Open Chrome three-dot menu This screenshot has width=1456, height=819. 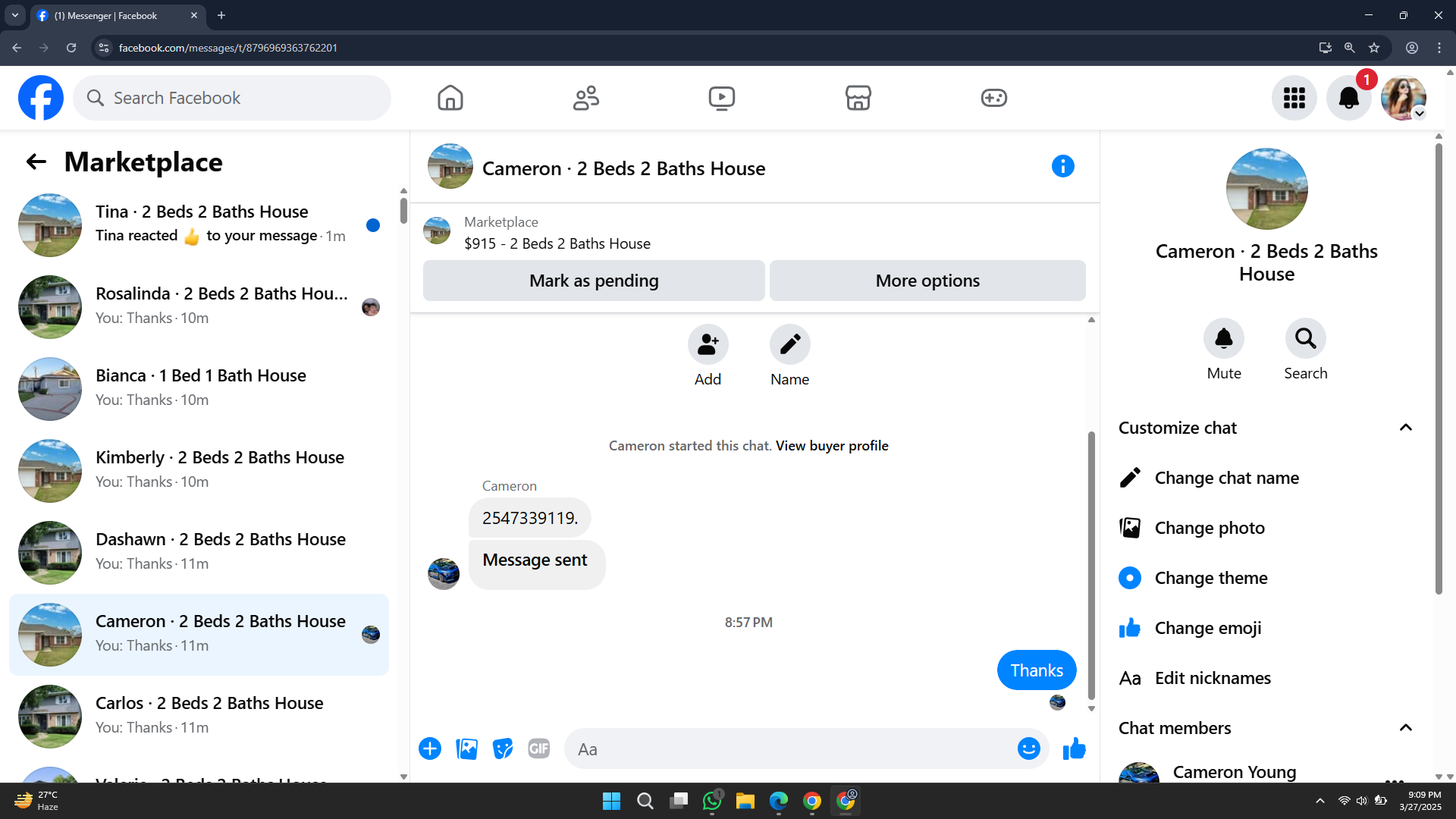(1439, 48)
